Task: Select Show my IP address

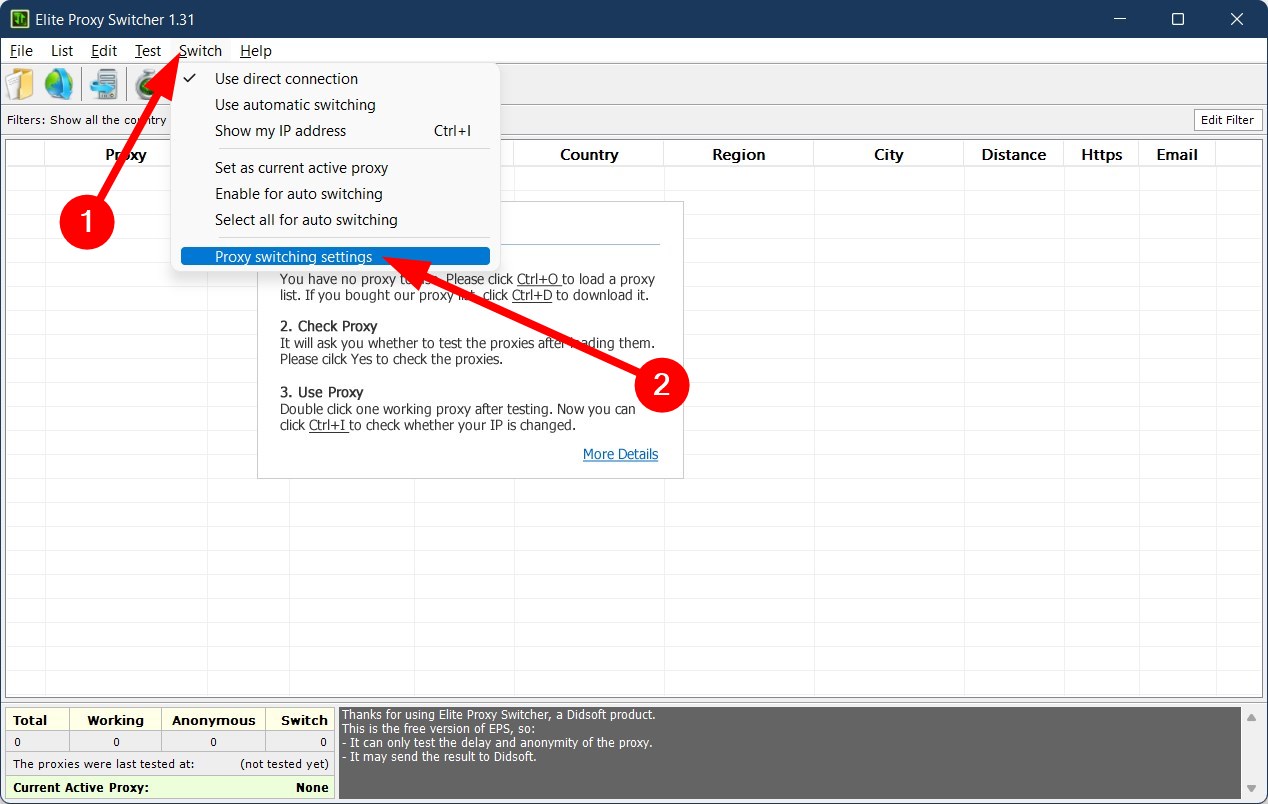Action: click(x=335, y=131)
